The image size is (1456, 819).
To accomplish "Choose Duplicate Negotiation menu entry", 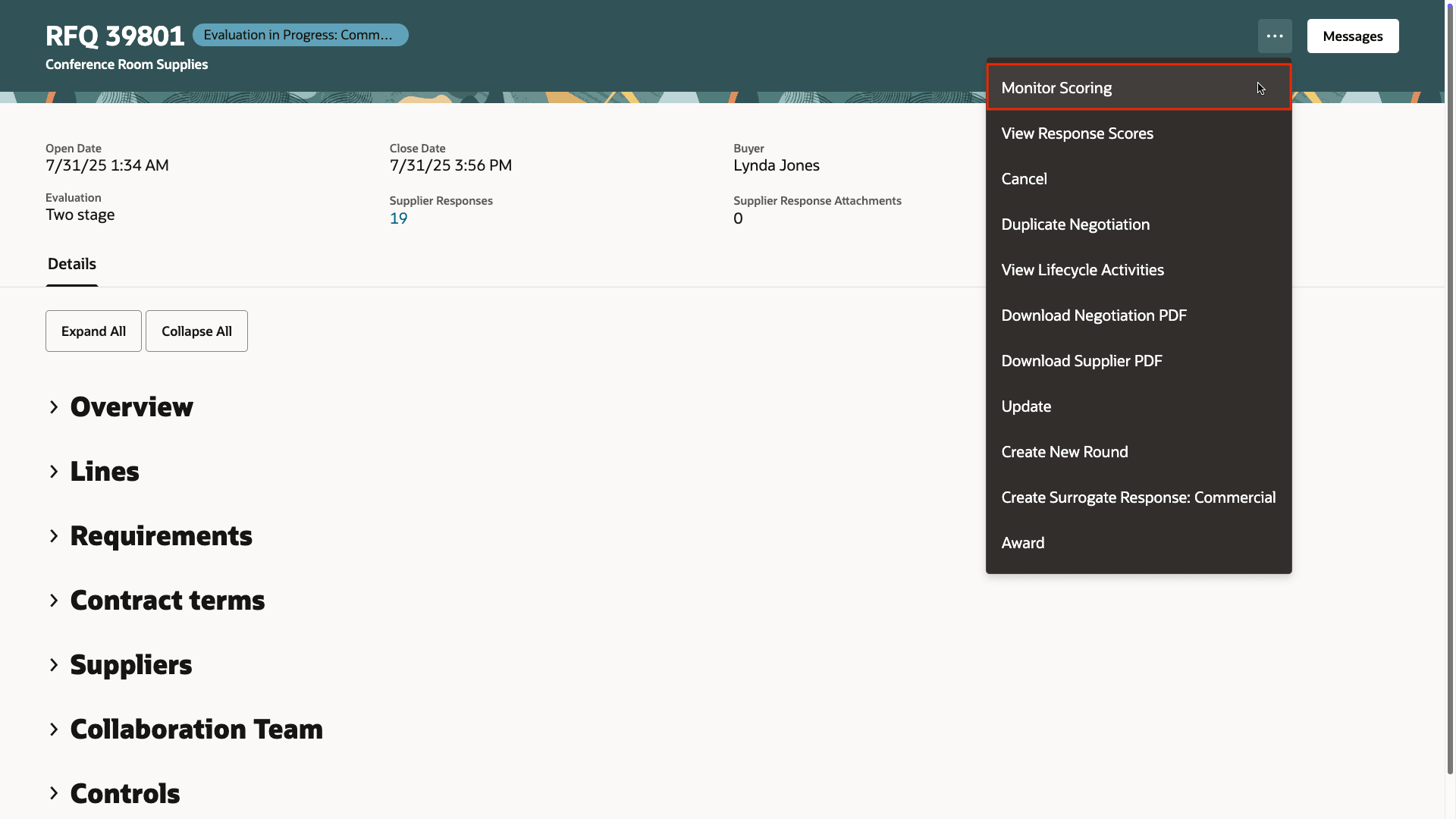I will (x=1075, y=224).
